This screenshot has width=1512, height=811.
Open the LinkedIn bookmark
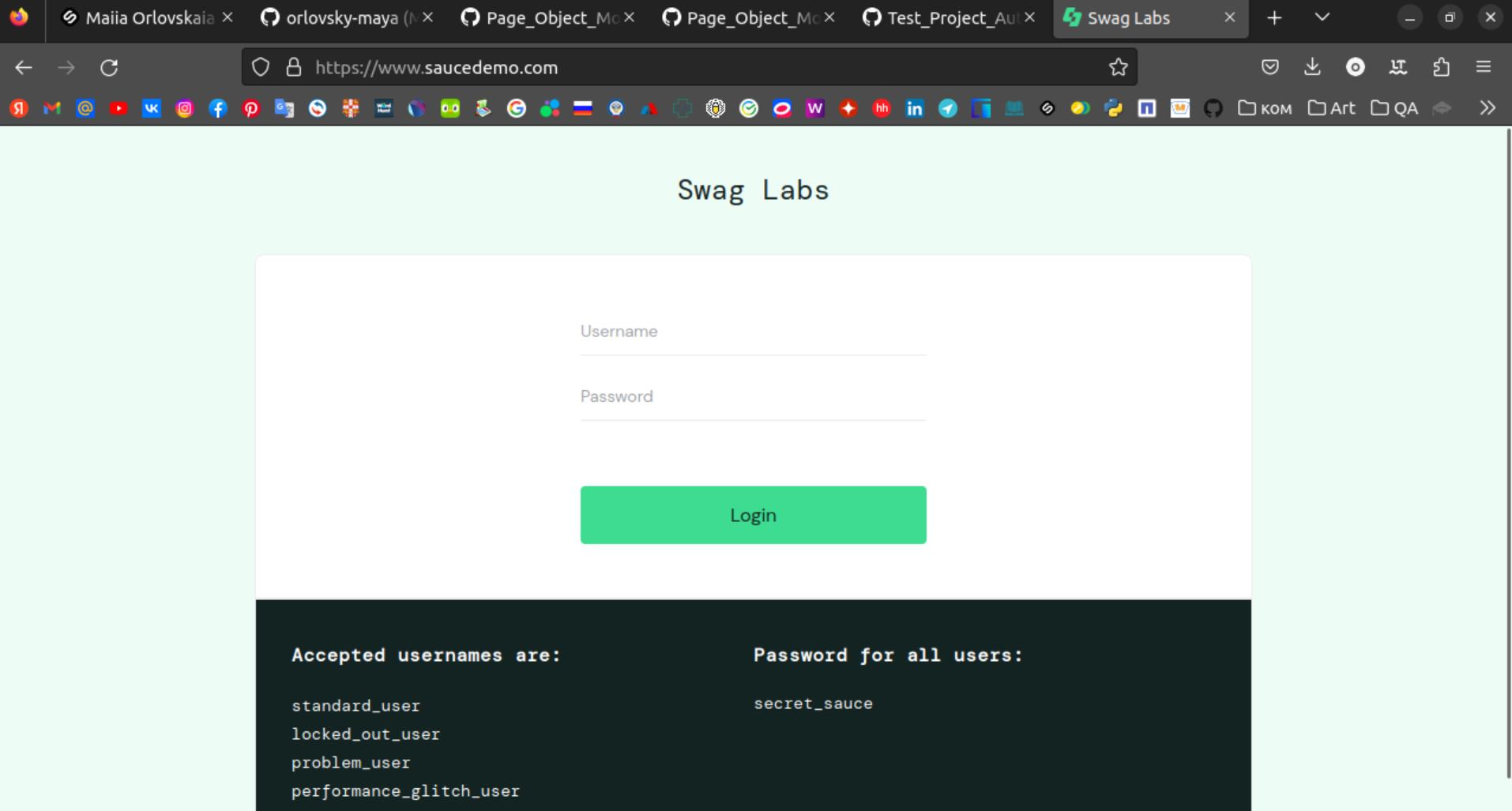(x=915, y=108)
